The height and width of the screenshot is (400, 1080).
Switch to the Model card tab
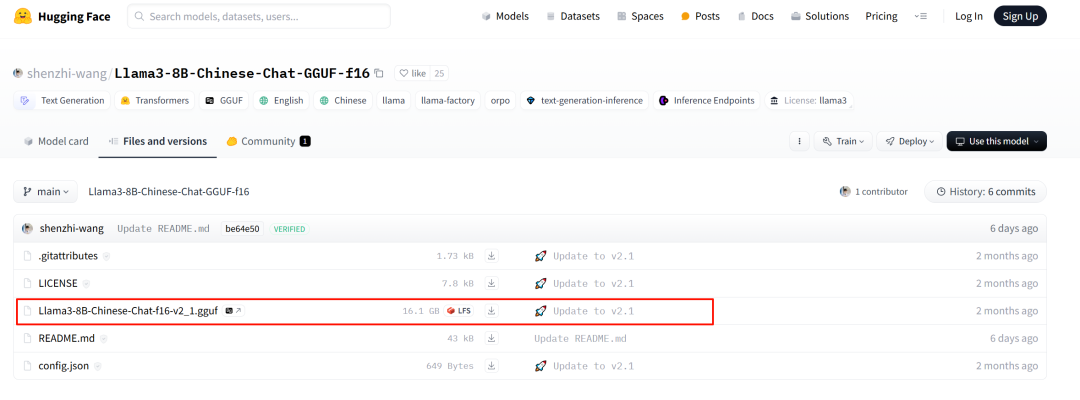tap(56, 141)
